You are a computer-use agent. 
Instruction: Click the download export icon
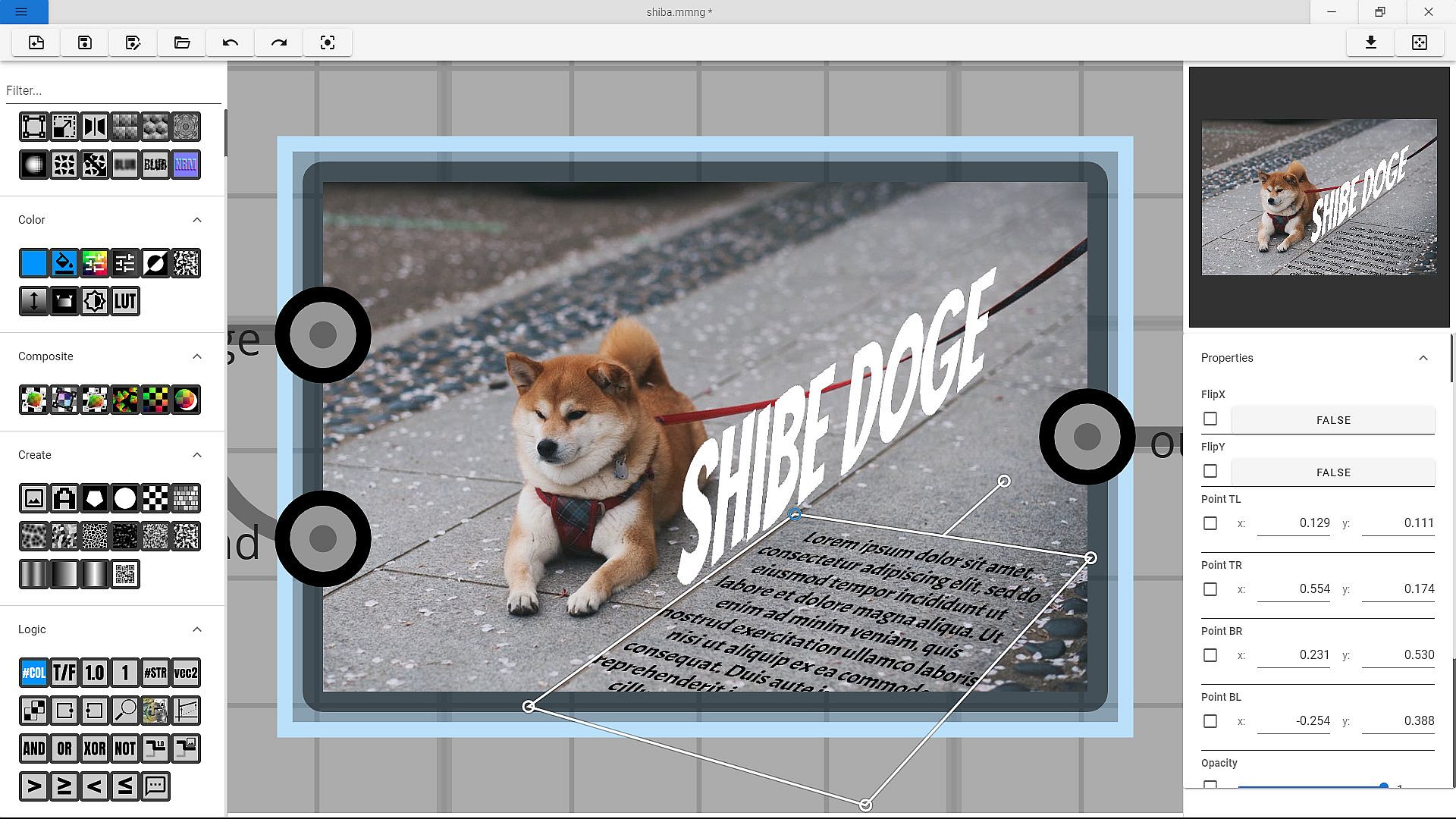click(1370, 42)
